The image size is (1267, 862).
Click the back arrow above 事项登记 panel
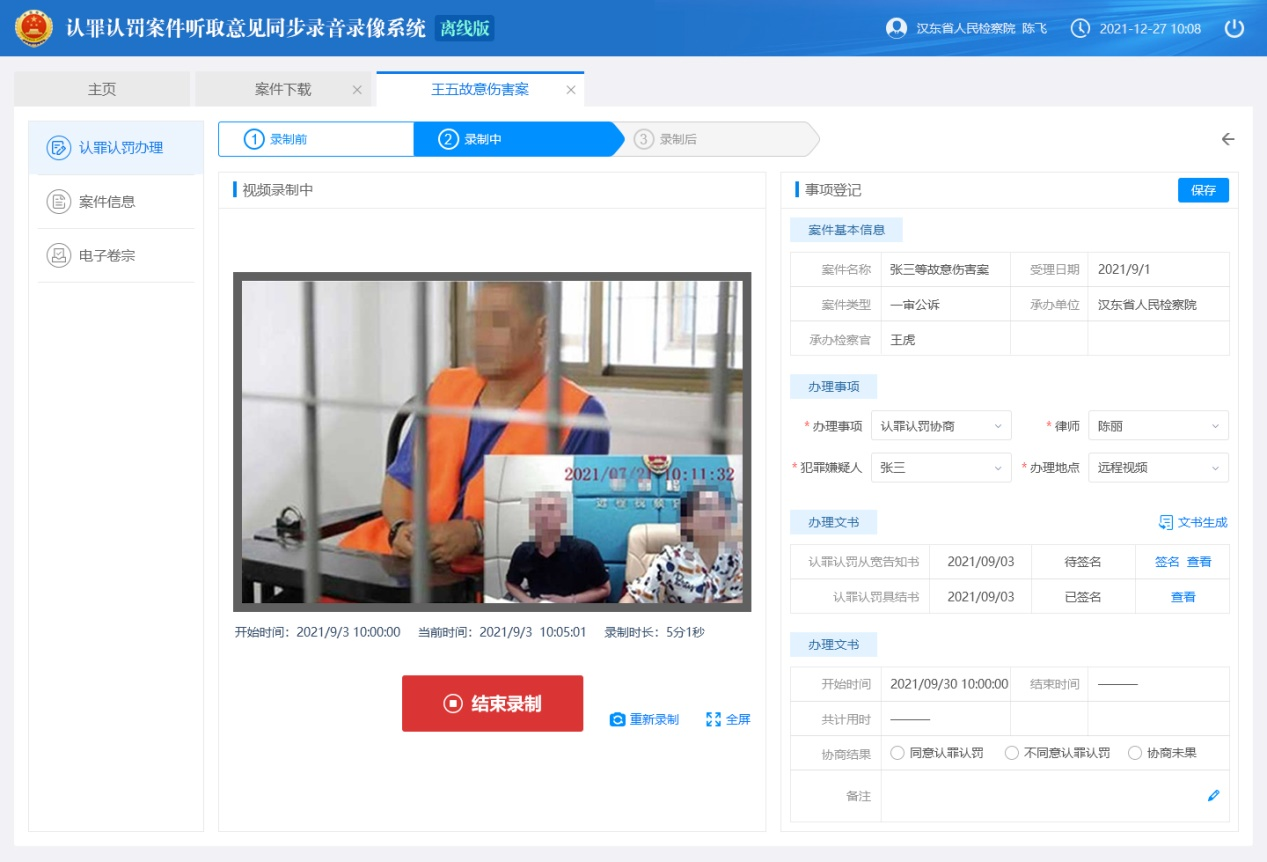[x=1229, y=139]
